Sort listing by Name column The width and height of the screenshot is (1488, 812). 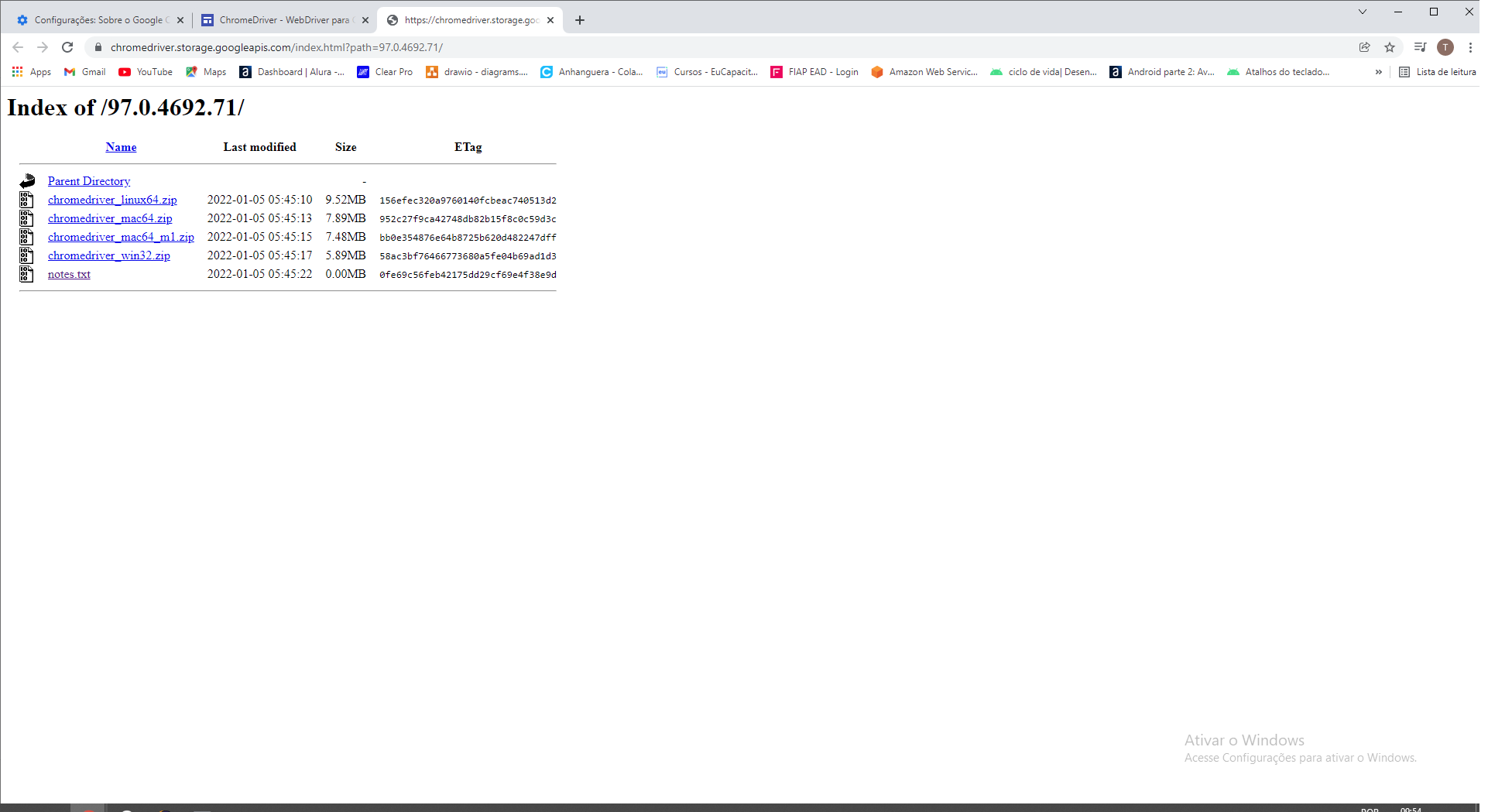click(121, 147)
